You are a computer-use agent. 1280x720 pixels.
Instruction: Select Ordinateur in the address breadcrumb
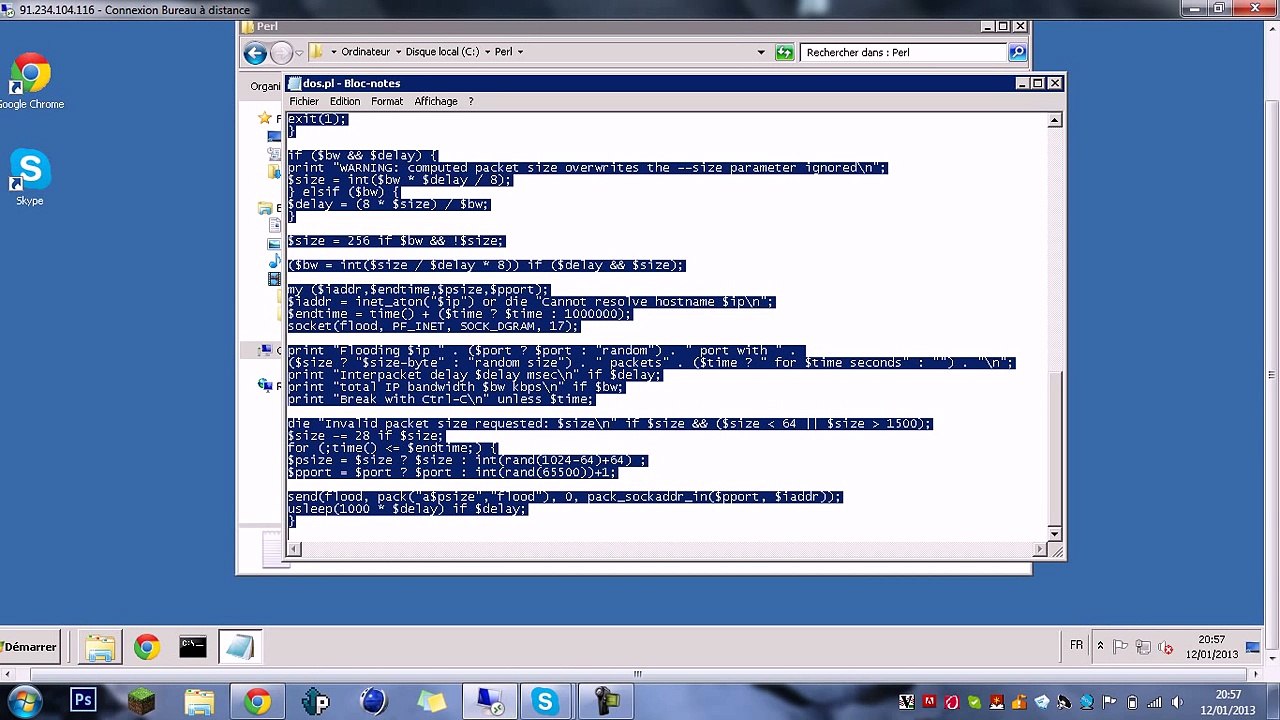coord(365,52)
